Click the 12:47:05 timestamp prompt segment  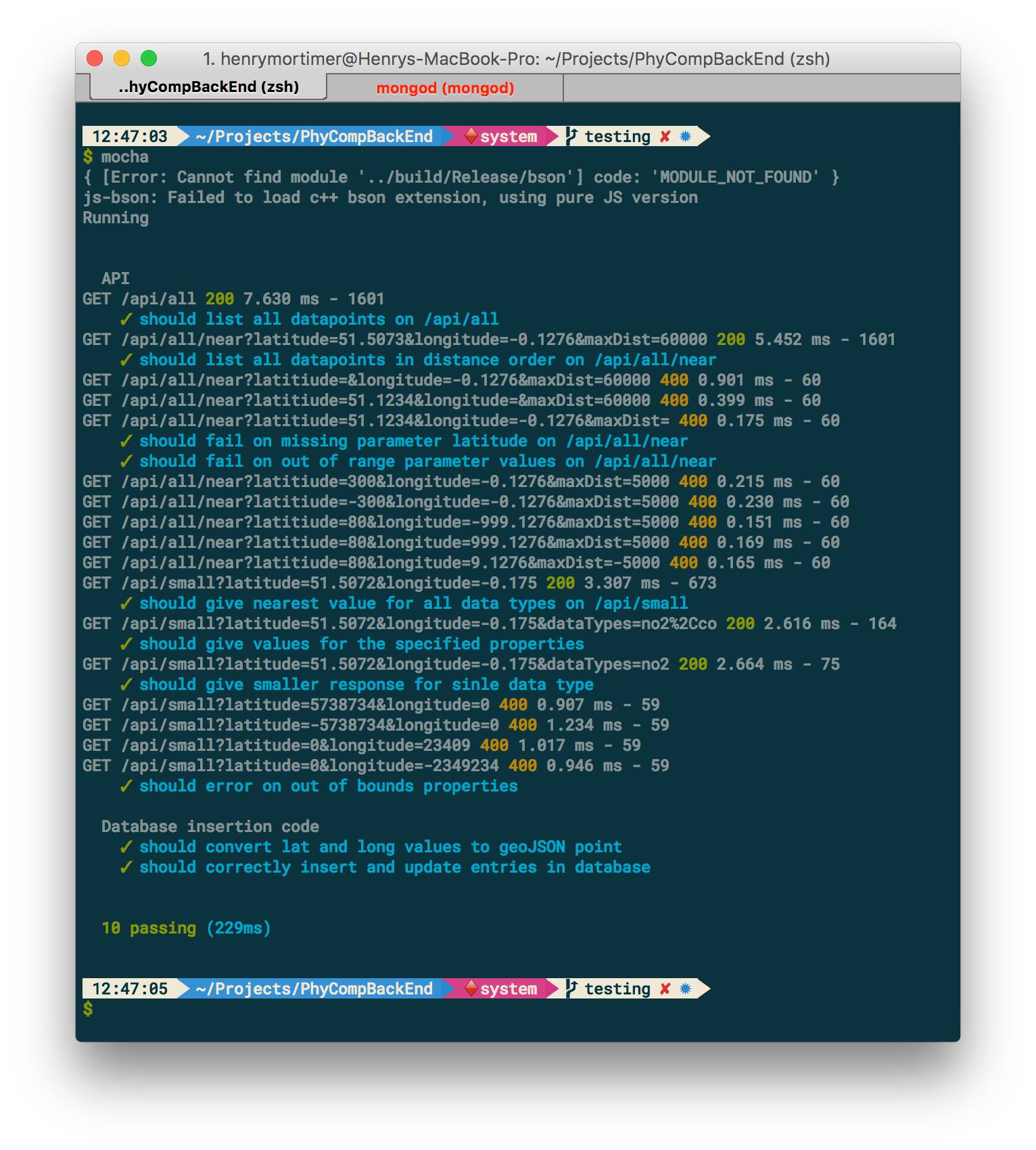coord(130,989)
